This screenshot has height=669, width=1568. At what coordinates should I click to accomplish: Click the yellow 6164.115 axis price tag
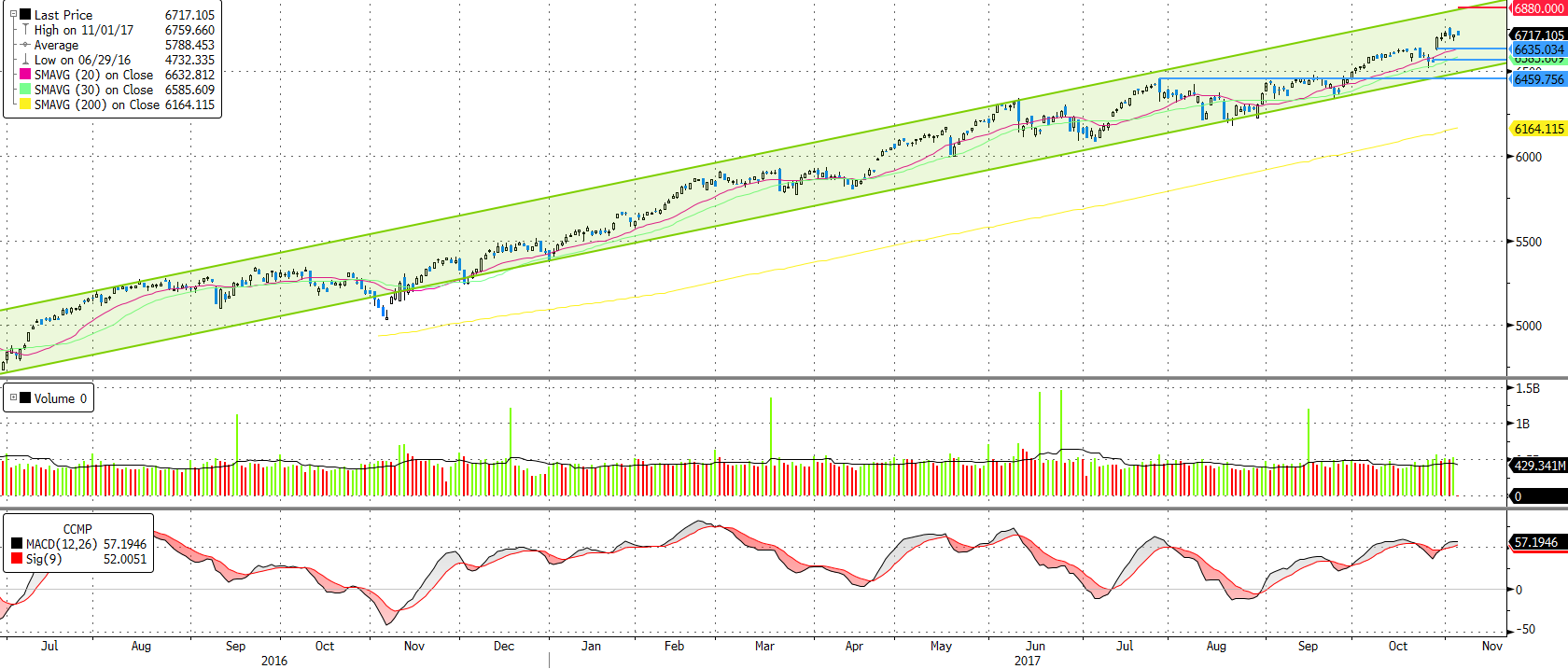(1537, 130)
